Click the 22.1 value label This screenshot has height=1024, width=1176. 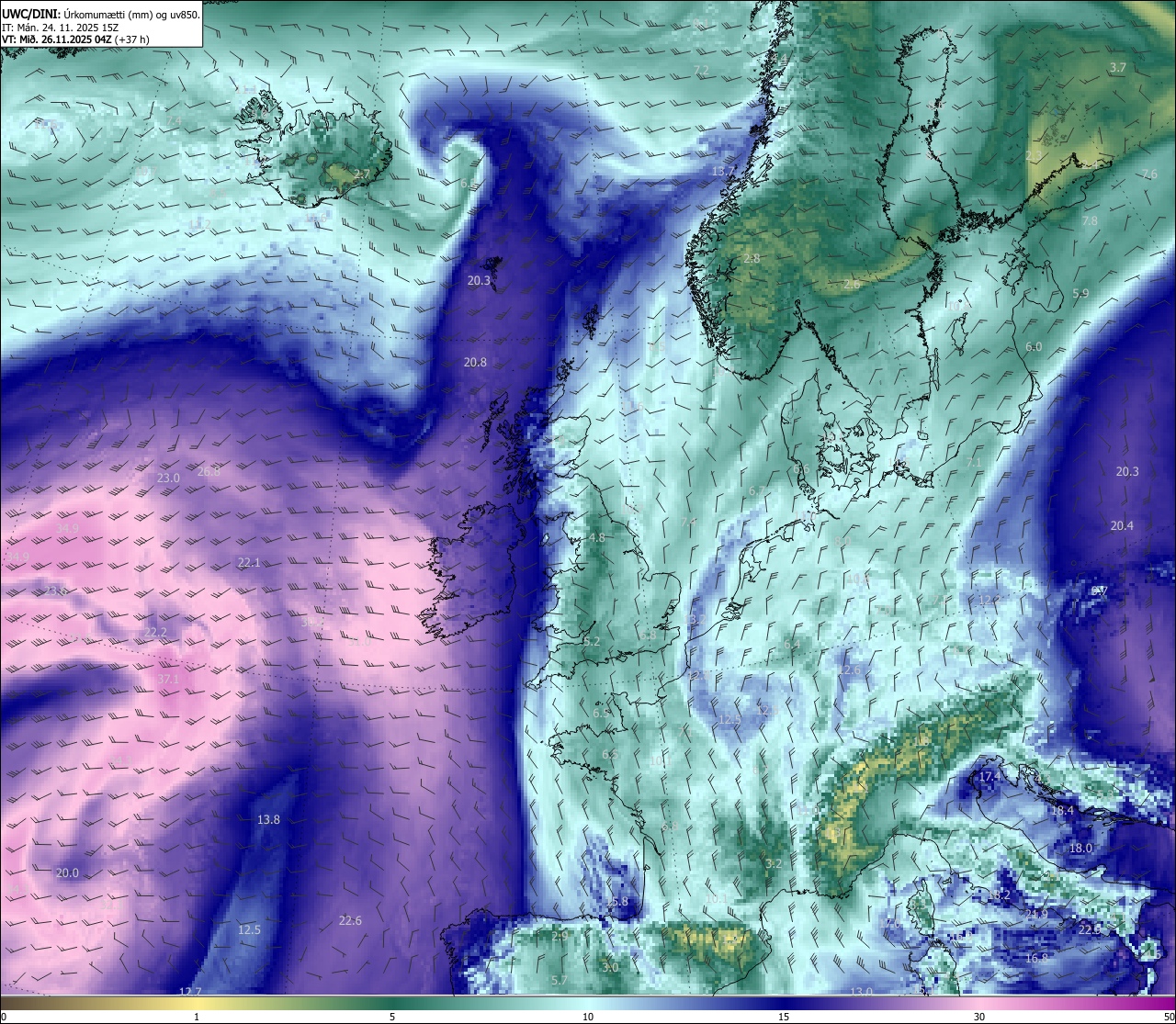coord(249,563)
